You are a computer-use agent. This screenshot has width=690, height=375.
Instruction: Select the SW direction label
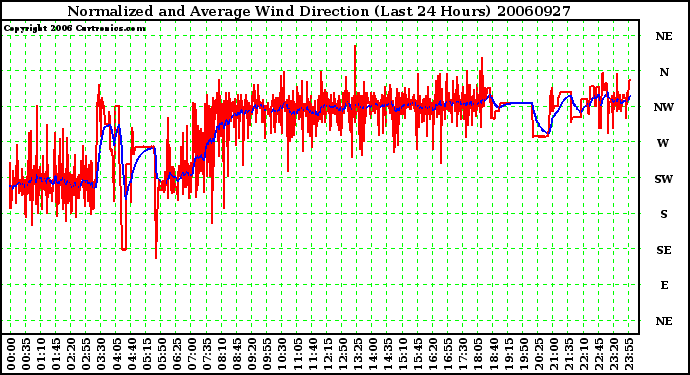[664, 179]
